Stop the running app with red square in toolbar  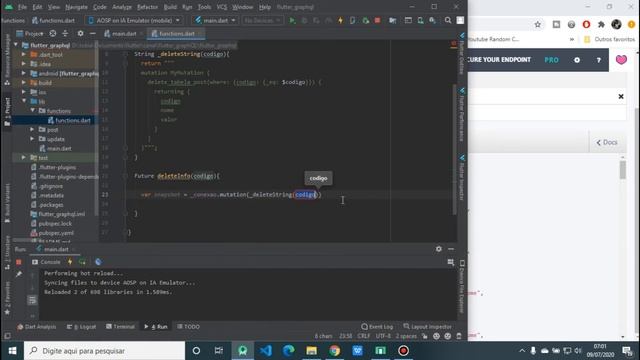(x=378, y=20)
